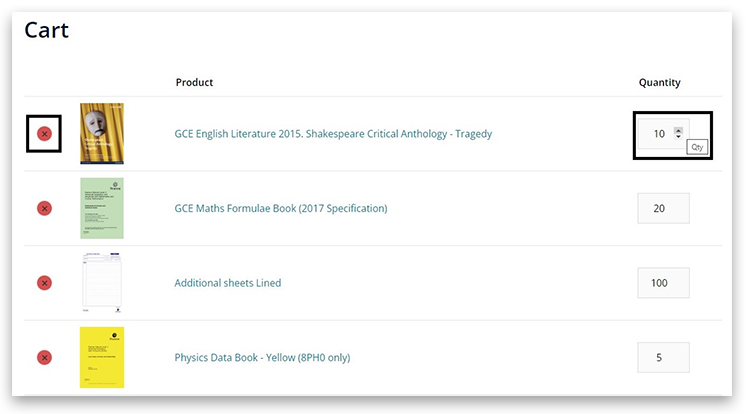Screen dimensions: 750x414
Task: Remove Physics Data Book from cart
Action: pos(44,357)
